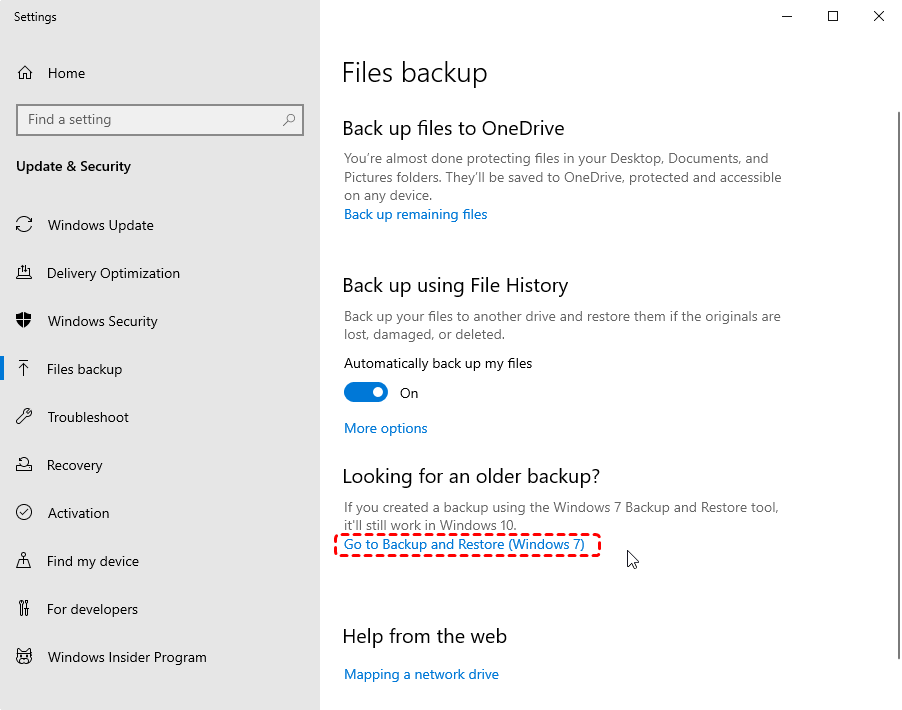Focus the Find a setting search box
Image resolution: width=902 pixels, height=710 pixels.
point(160,120)
